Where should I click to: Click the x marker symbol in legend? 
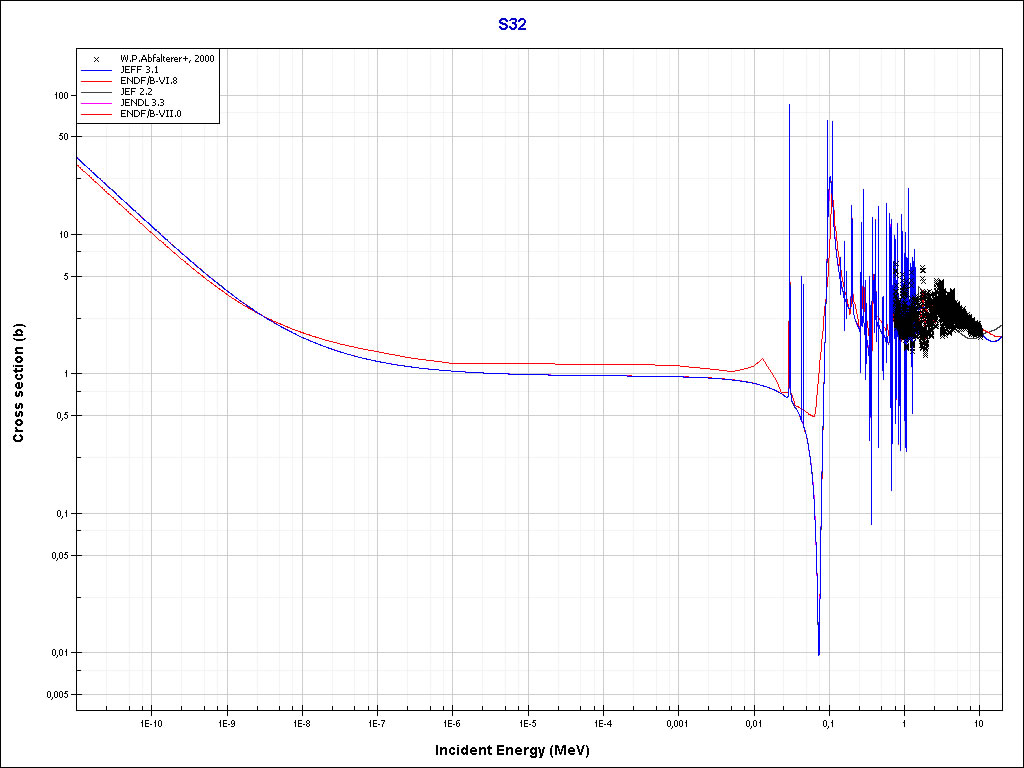[x=96, y=59]
